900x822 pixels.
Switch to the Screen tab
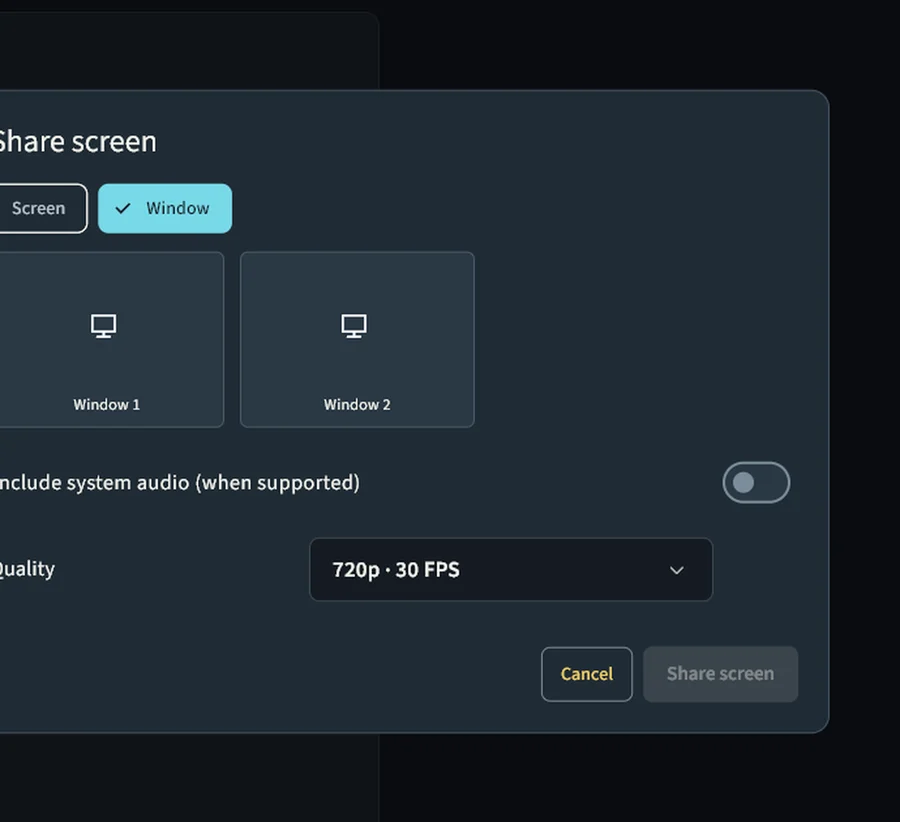(x=40, y=208)
